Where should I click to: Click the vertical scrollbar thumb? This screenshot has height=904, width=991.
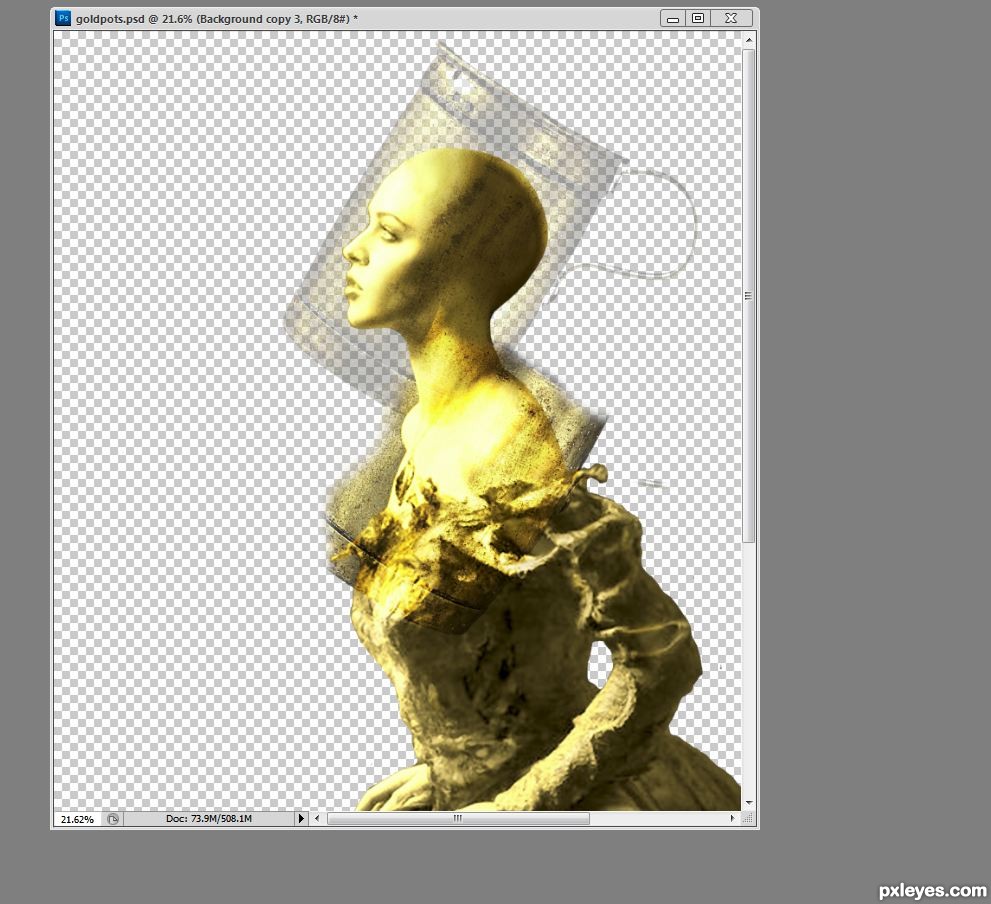click(x=749, y=296)
